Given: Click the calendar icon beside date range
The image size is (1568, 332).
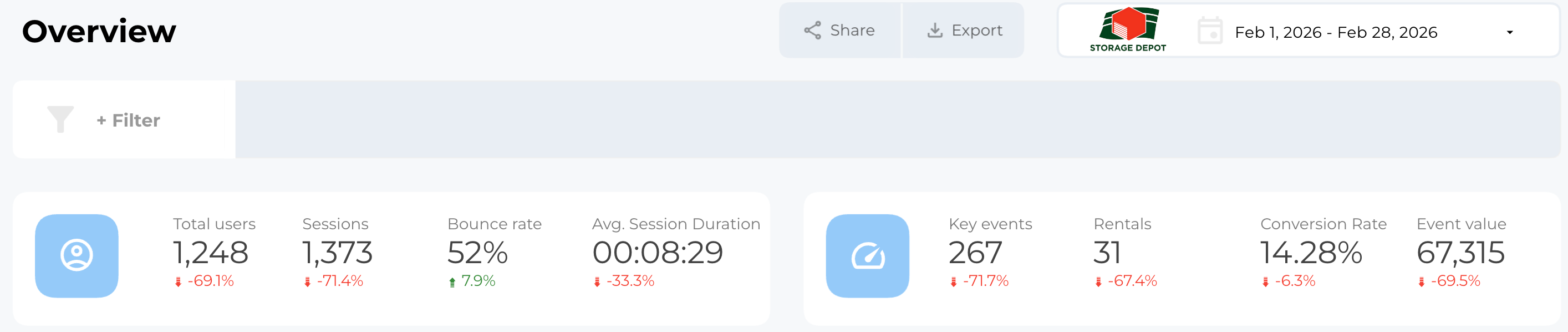Looking at the screenshot, I should (1209, 31).
